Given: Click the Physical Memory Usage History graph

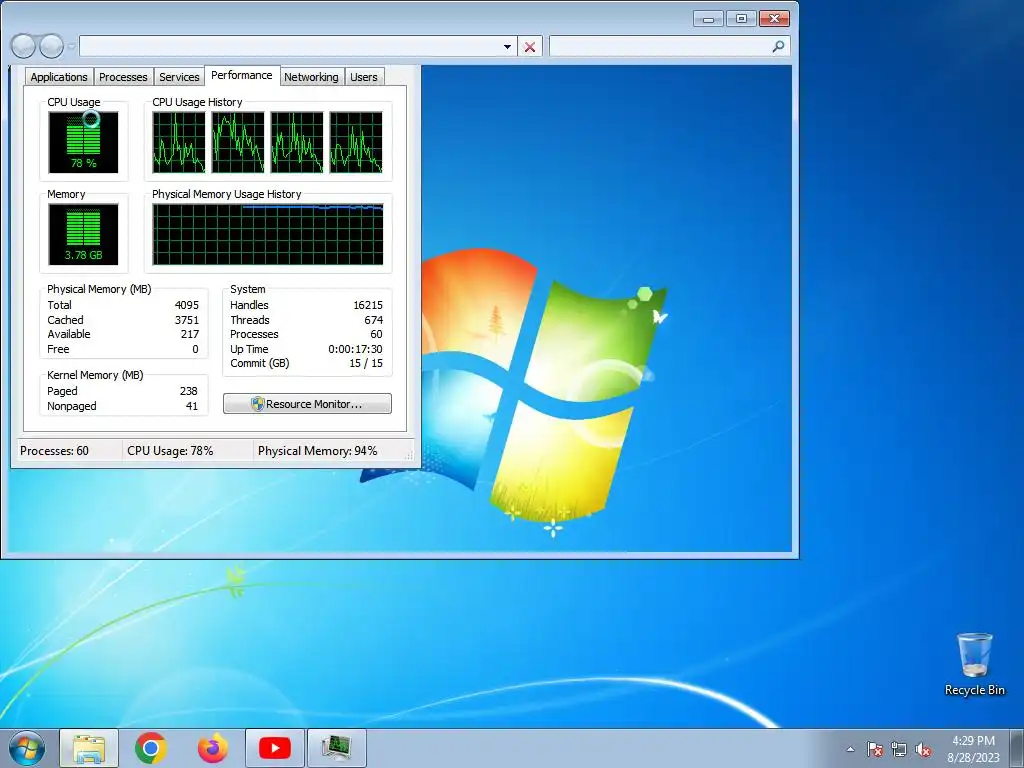Looking at the screenshot, I should point(268,234).
